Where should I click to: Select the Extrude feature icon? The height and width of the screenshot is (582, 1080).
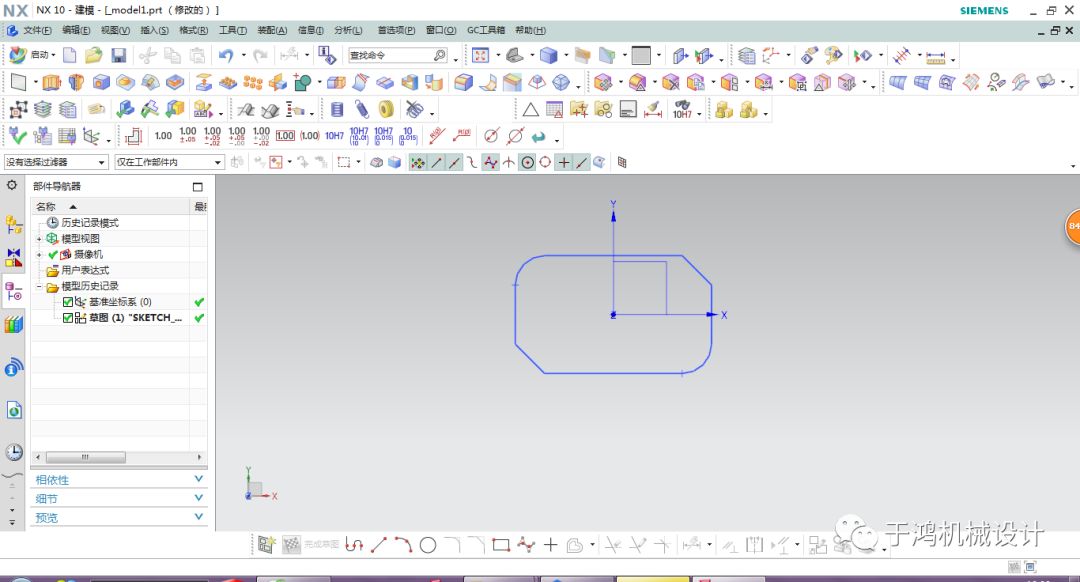(52, 83)
